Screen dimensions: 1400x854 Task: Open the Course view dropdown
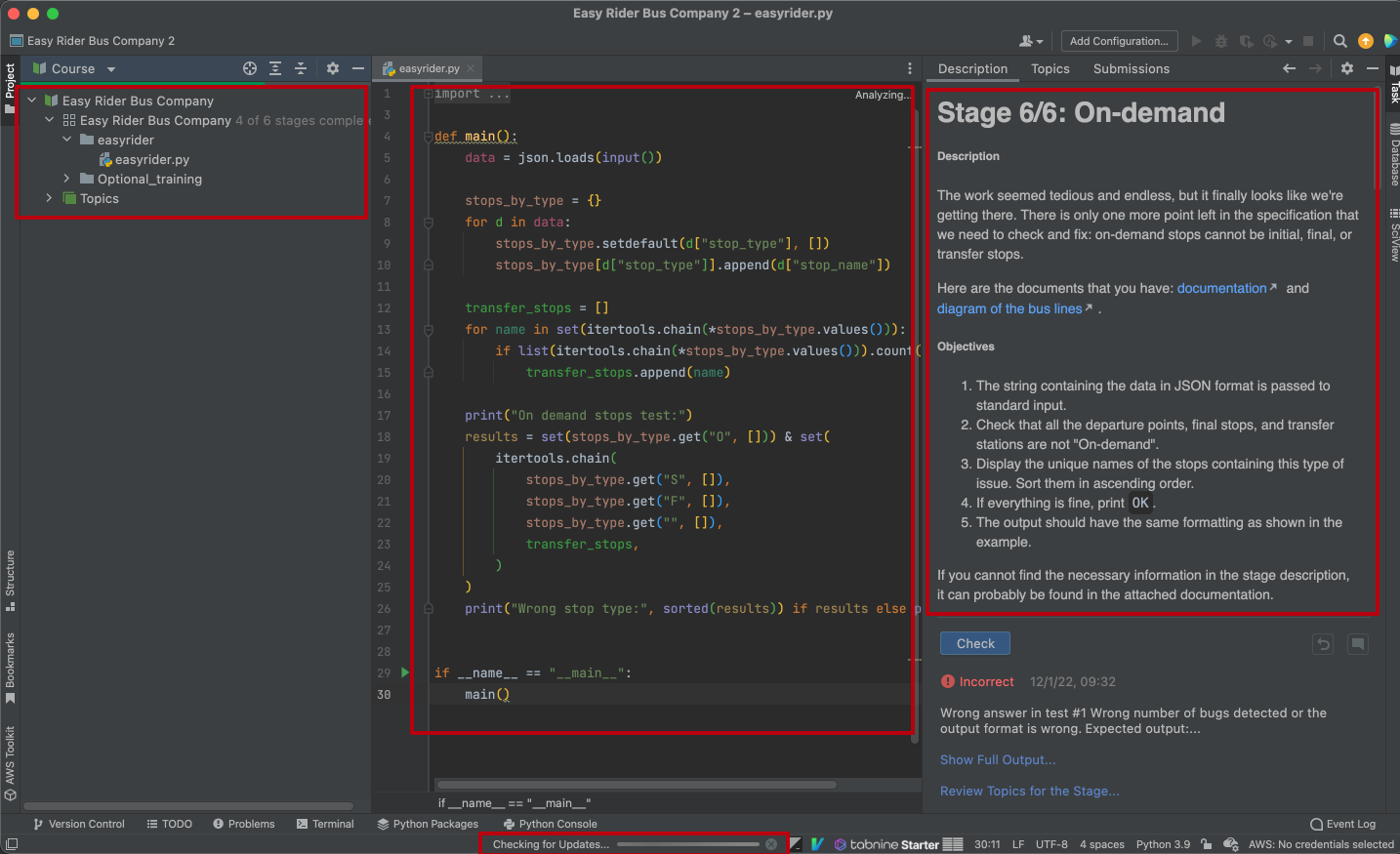pos(110,68)
